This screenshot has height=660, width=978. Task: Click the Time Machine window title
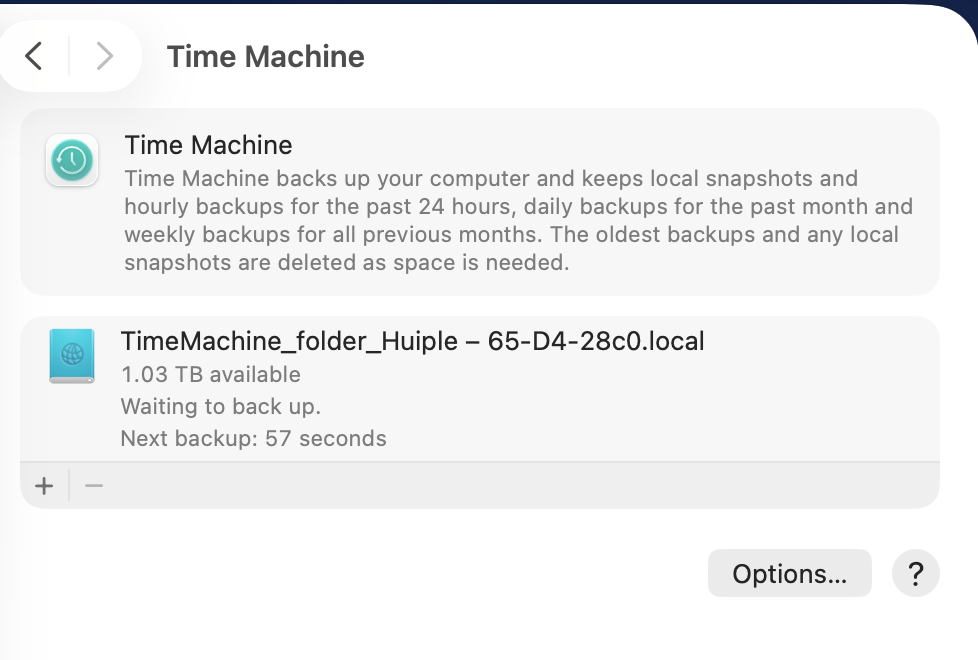pyautogui.click(x=265, y=56)
